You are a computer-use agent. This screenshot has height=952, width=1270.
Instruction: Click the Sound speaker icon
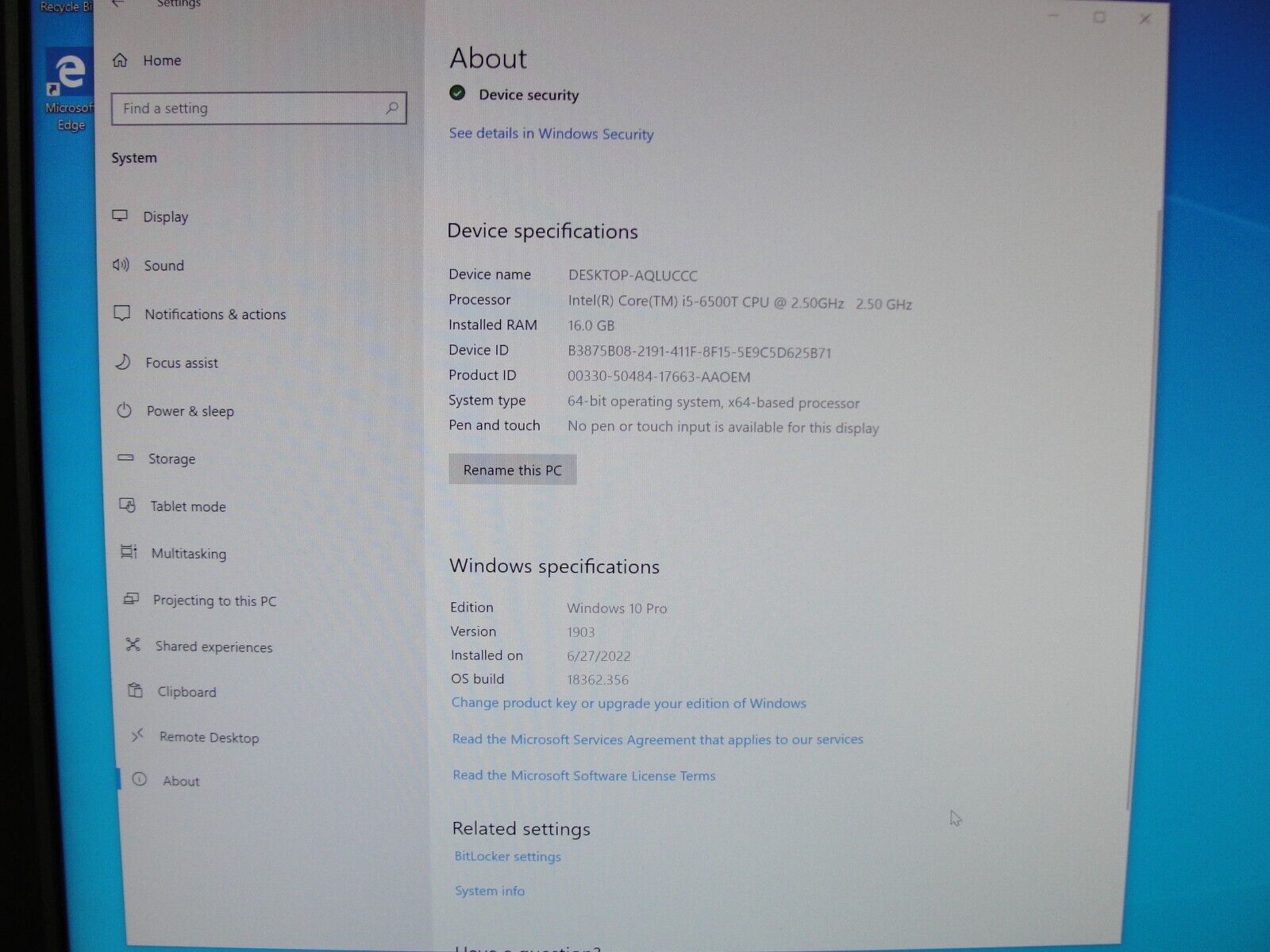121,265
